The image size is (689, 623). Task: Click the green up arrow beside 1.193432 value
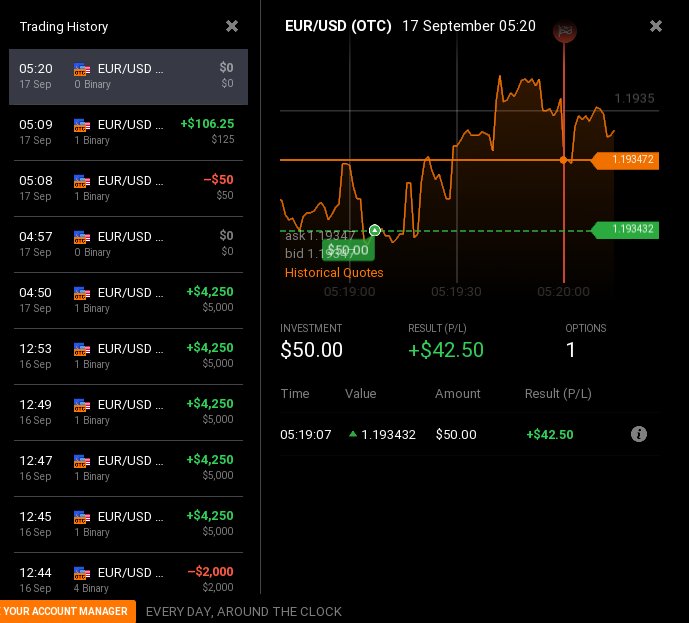point(352,434)
